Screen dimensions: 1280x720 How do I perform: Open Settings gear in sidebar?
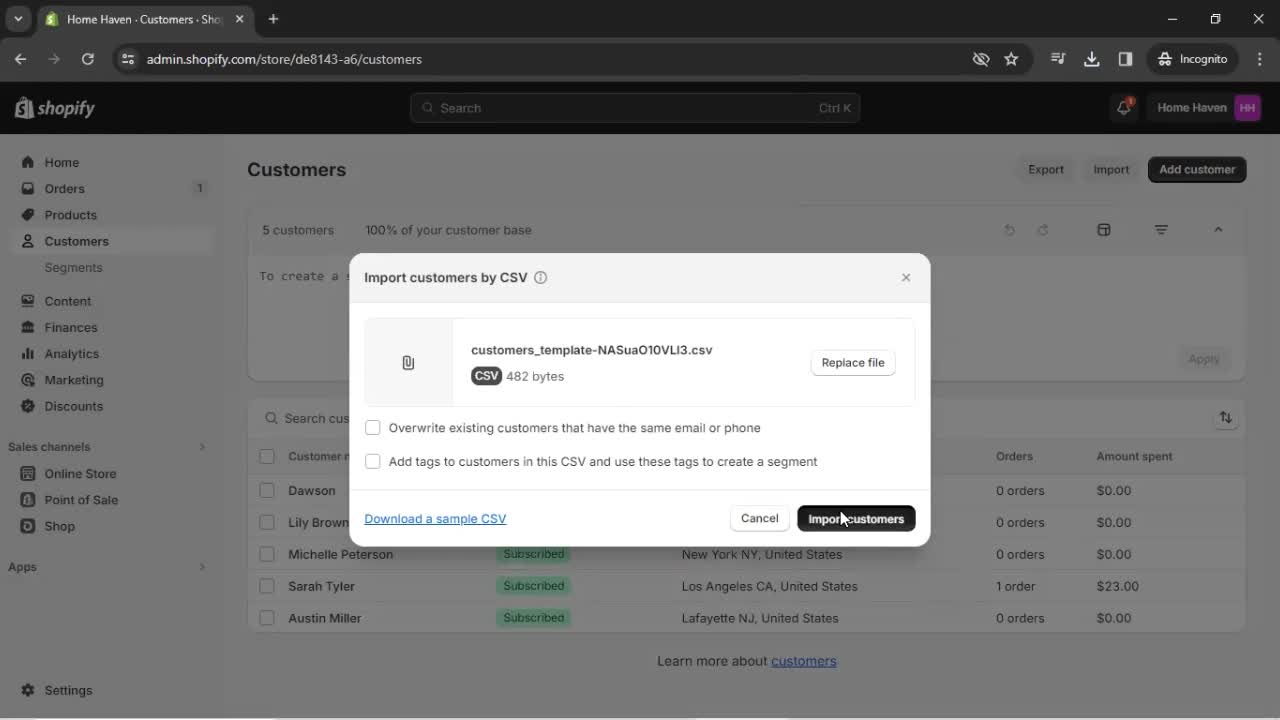coord(27,690)
